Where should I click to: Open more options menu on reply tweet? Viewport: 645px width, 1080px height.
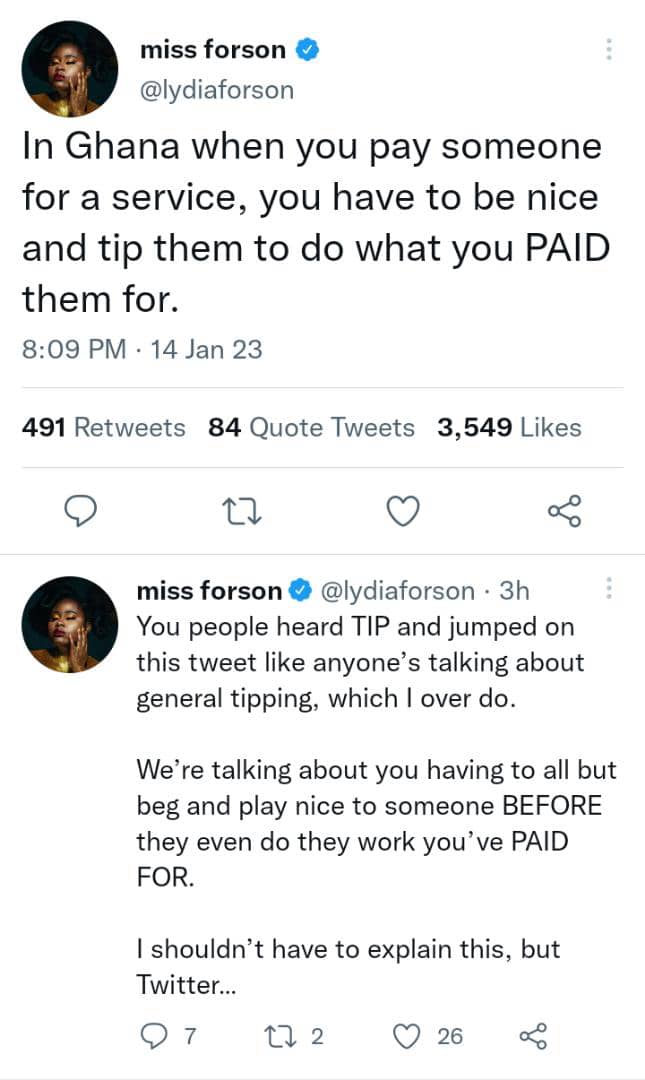[x=608, y=590]
